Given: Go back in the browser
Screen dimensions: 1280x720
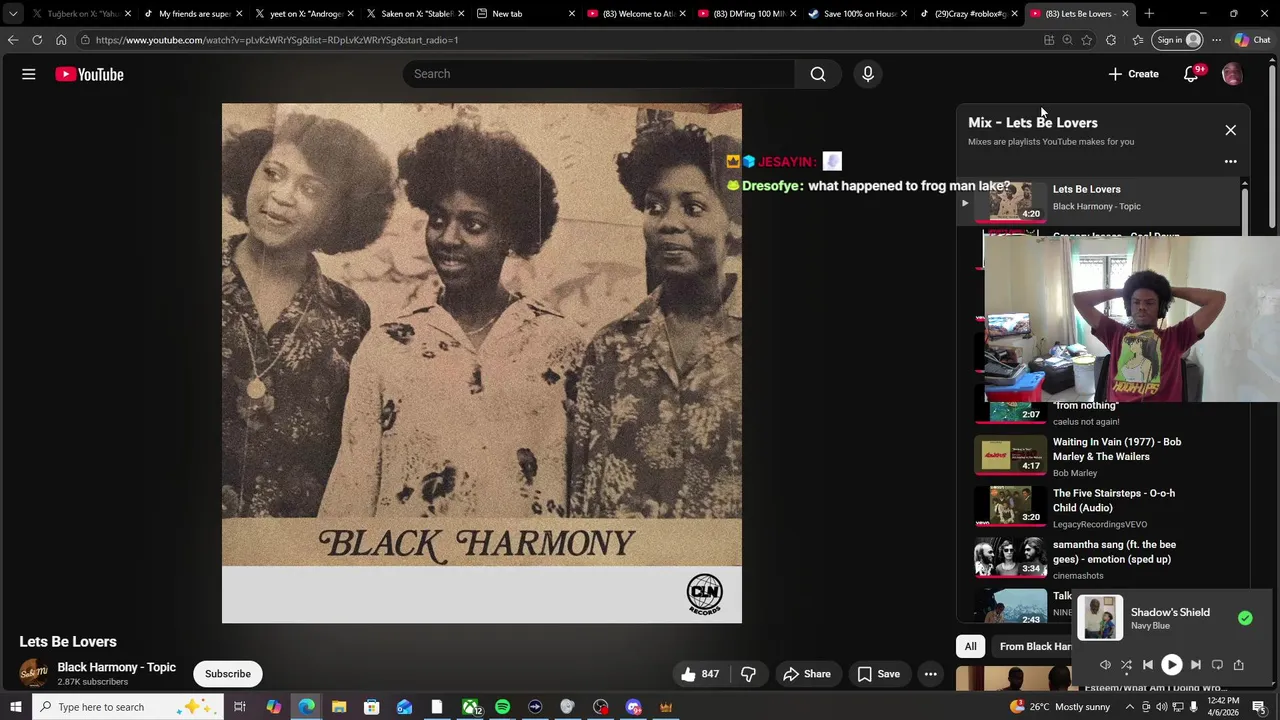Looking at the screenshot, I should (13, 40).
